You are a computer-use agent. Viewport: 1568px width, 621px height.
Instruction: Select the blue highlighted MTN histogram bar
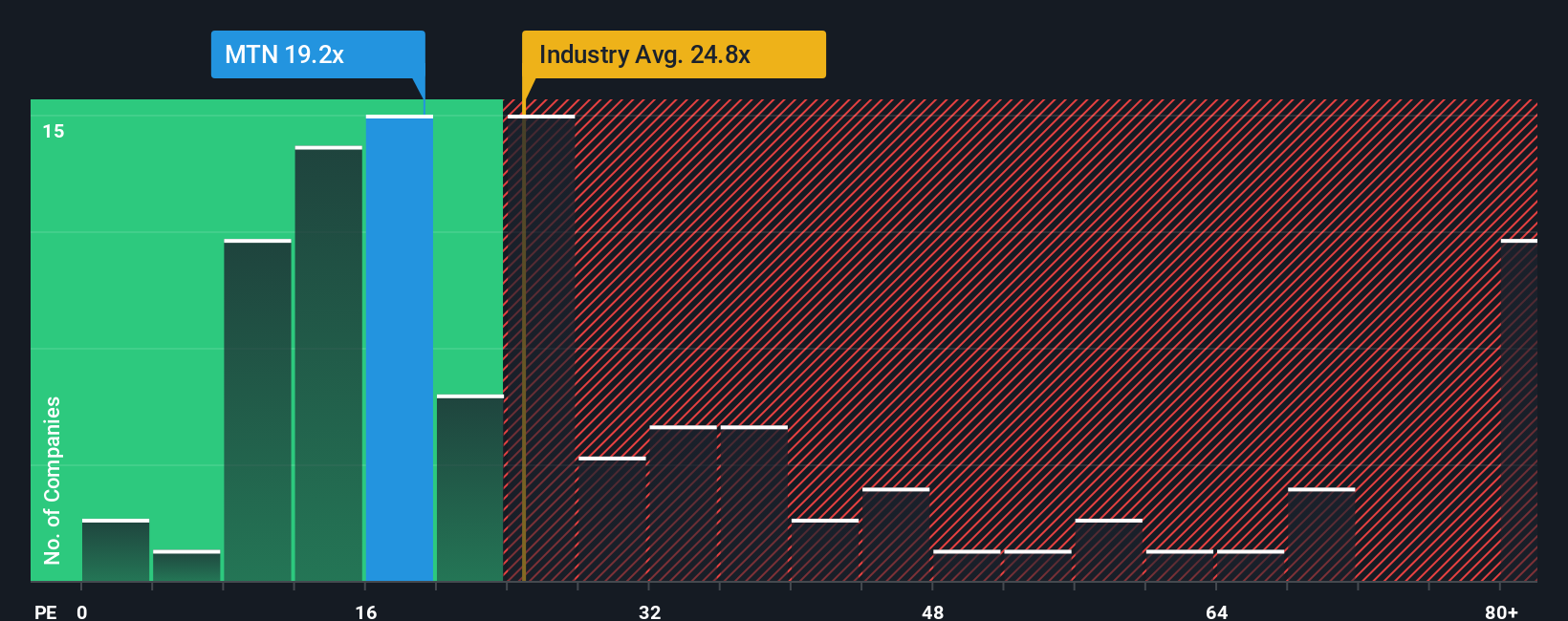400,349
